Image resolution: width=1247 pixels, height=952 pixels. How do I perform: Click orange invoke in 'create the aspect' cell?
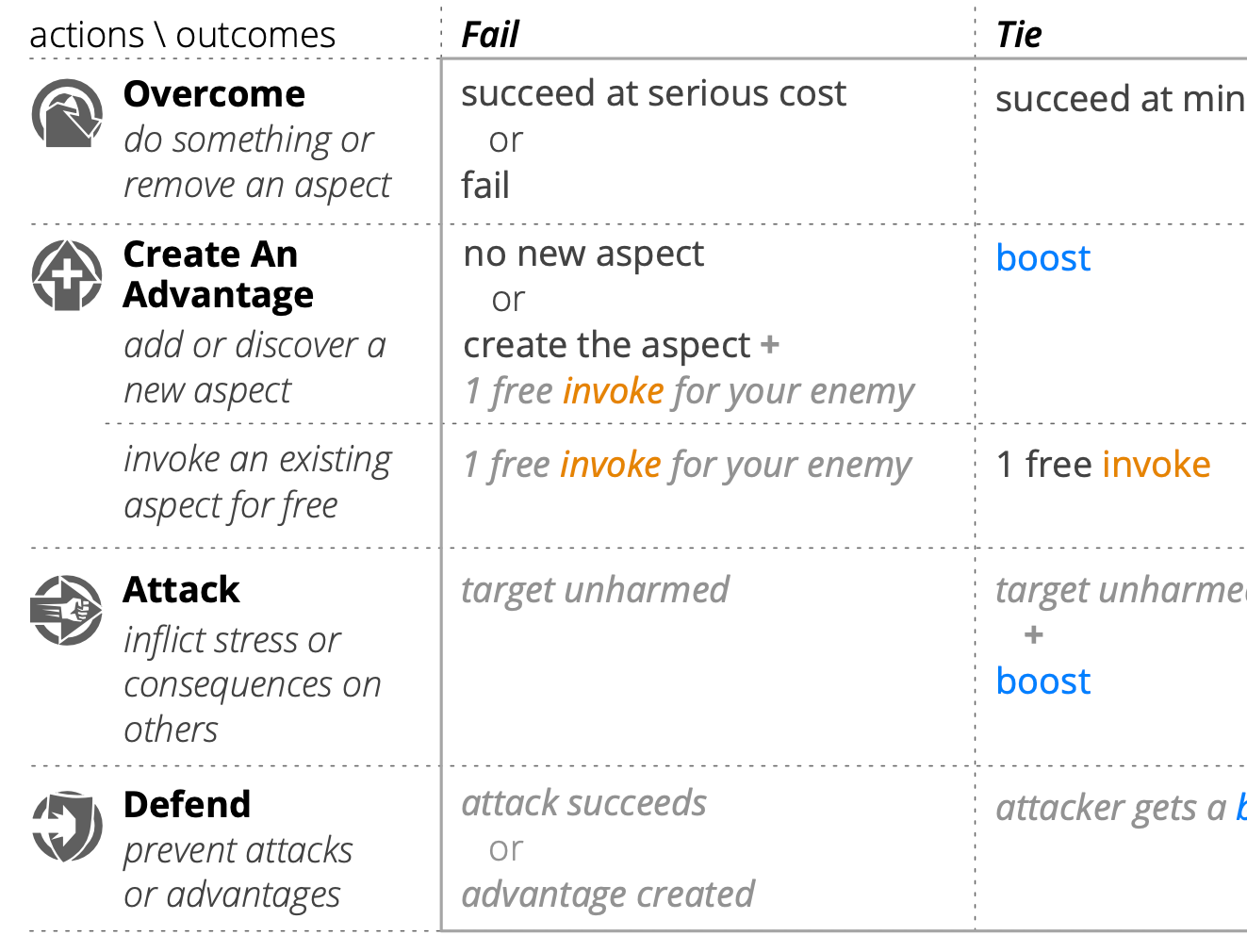coord(613,391)
